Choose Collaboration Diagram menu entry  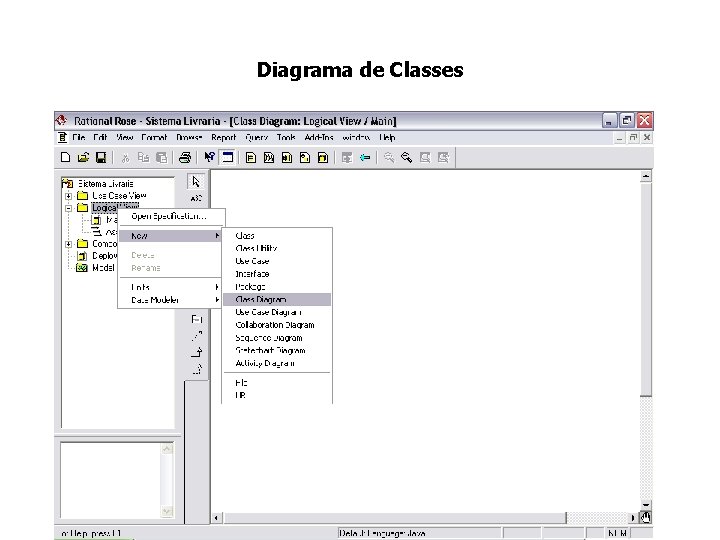(277, 325)
